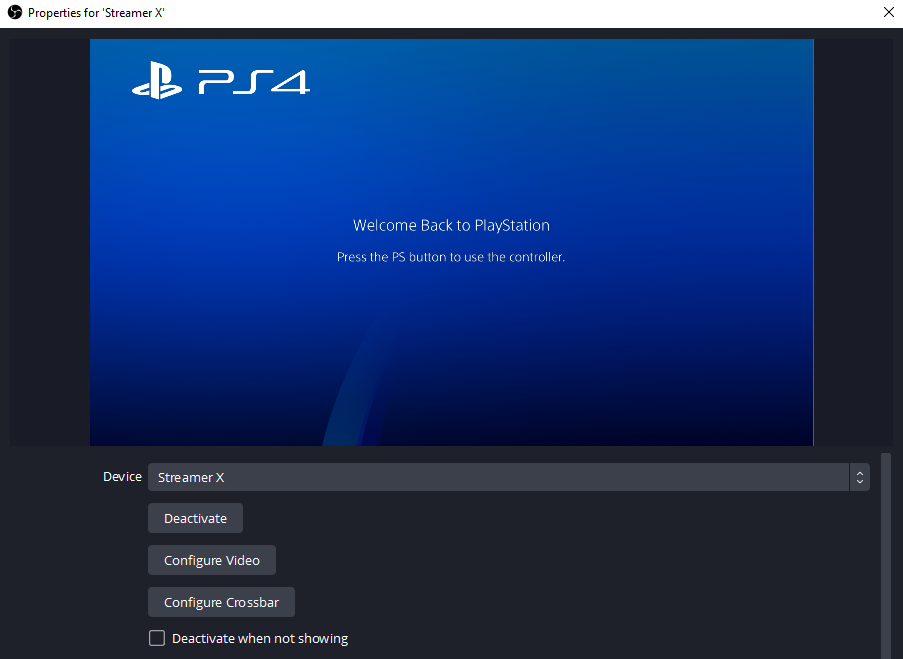This screenshot has width=903, height=659.
Task: Click the 'Press the PS button' message text
Action: [451, 257]
